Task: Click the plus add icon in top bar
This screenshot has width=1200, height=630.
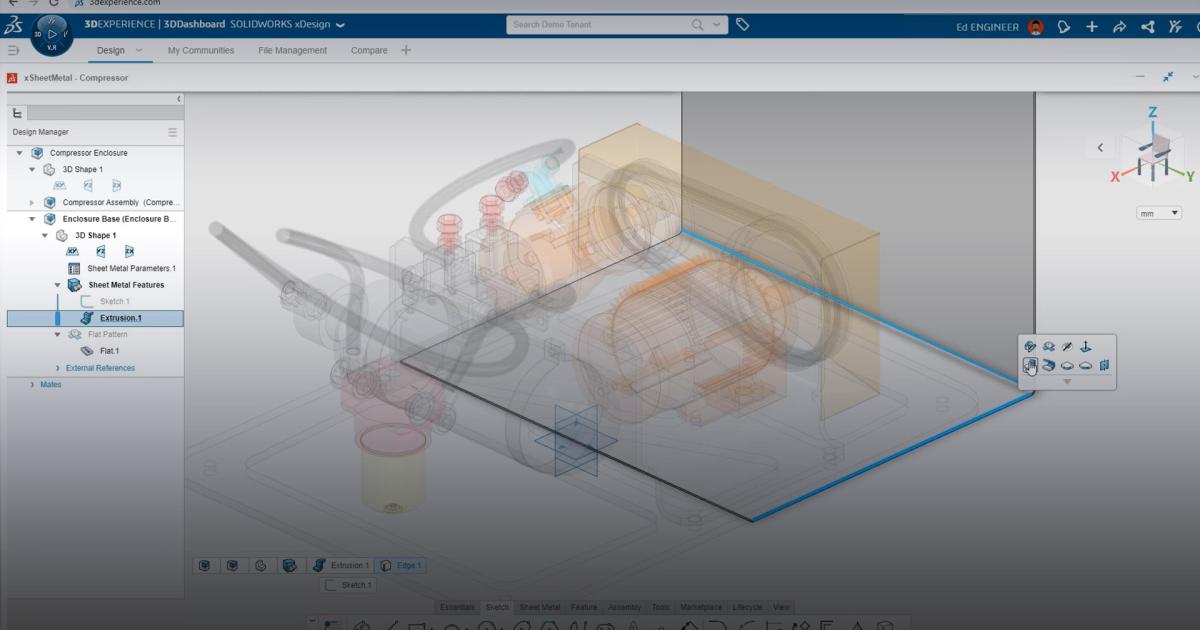Action: click(1092, 26)
